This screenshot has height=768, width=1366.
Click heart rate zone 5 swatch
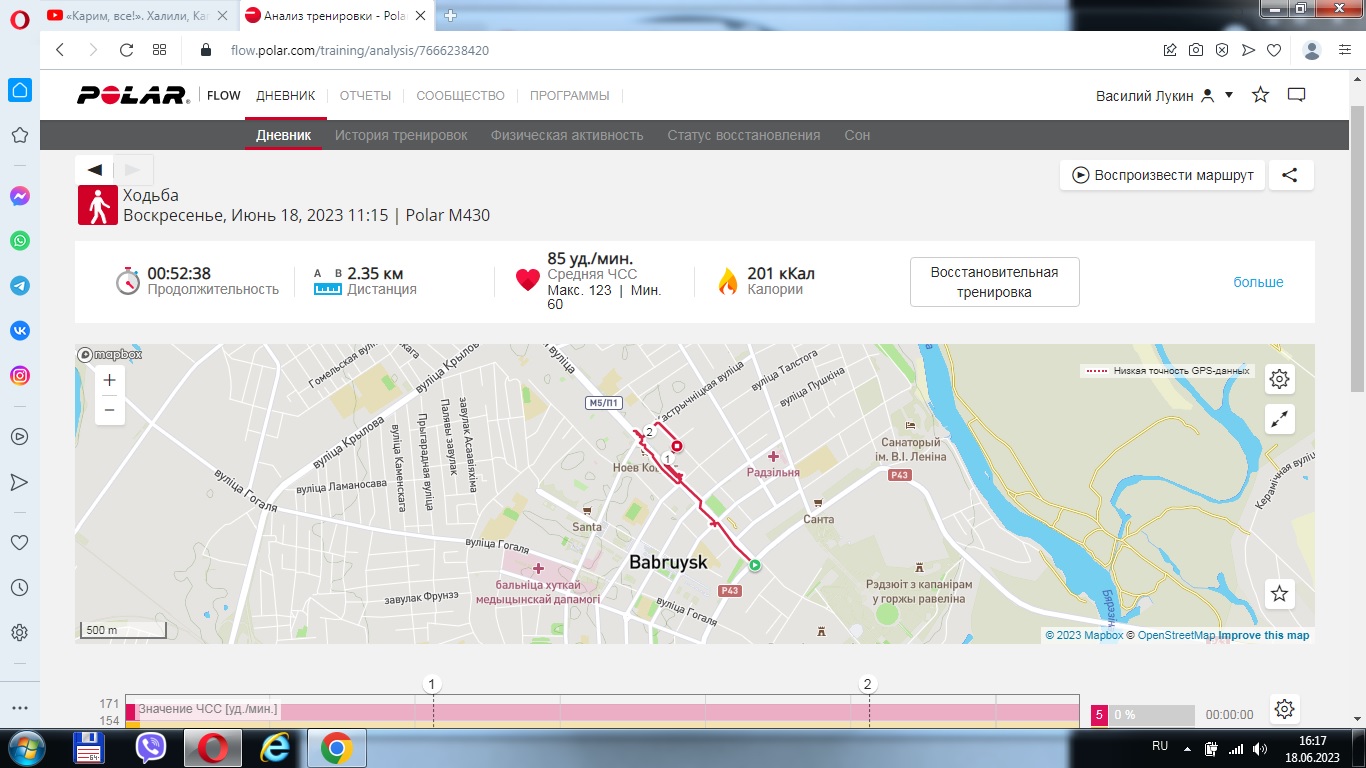coord(1099,715)
